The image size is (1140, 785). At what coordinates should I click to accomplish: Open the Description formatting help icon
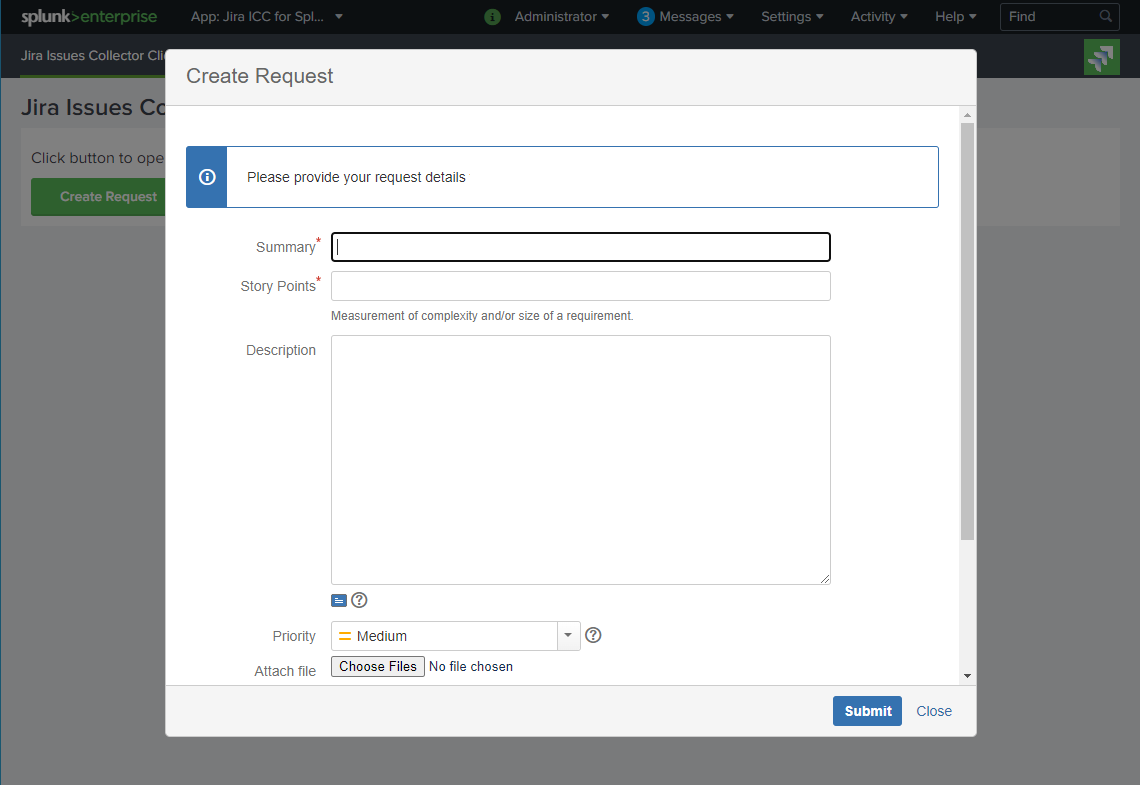(x=359, y=600)
